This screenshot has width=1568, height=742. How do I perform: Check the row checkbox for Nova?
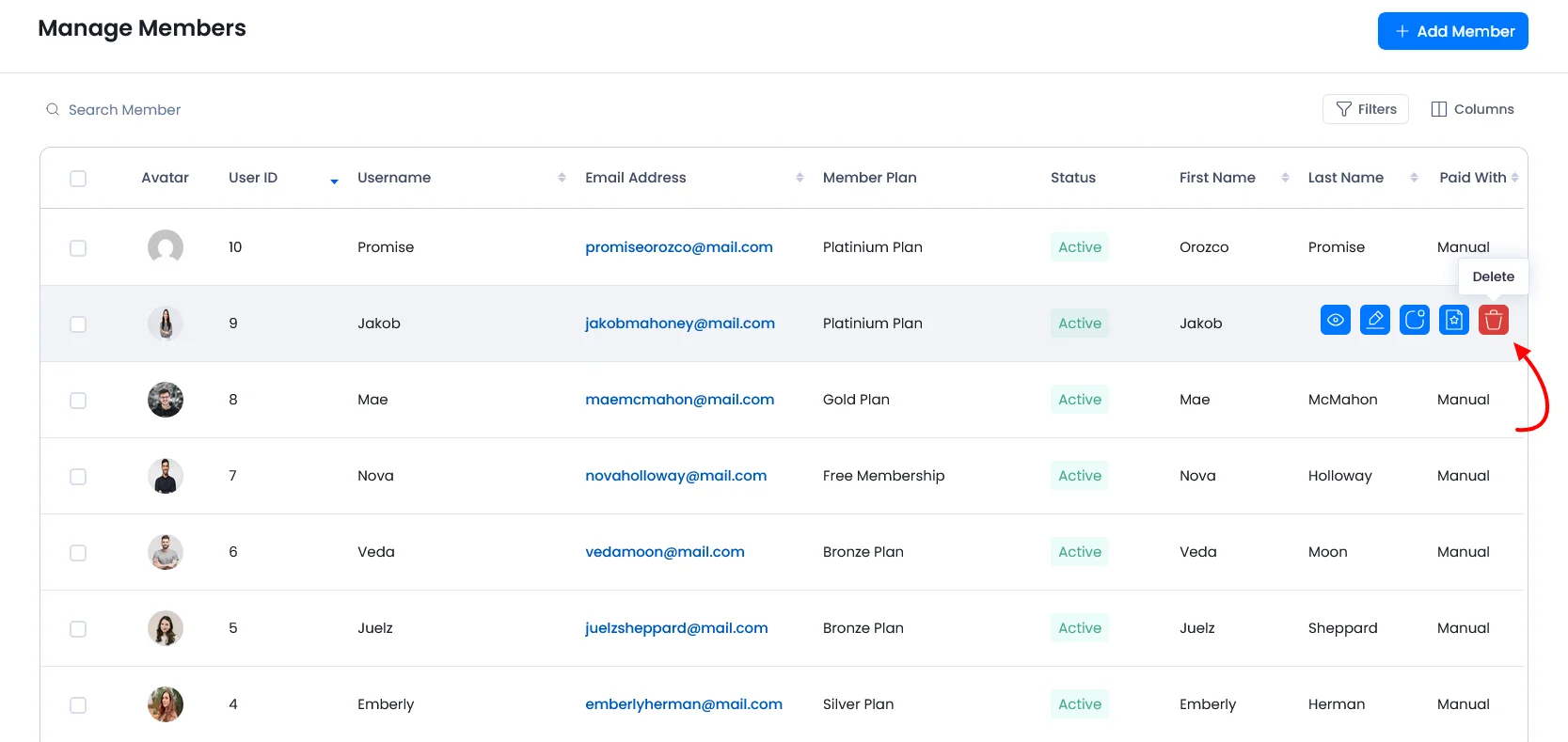78,477
